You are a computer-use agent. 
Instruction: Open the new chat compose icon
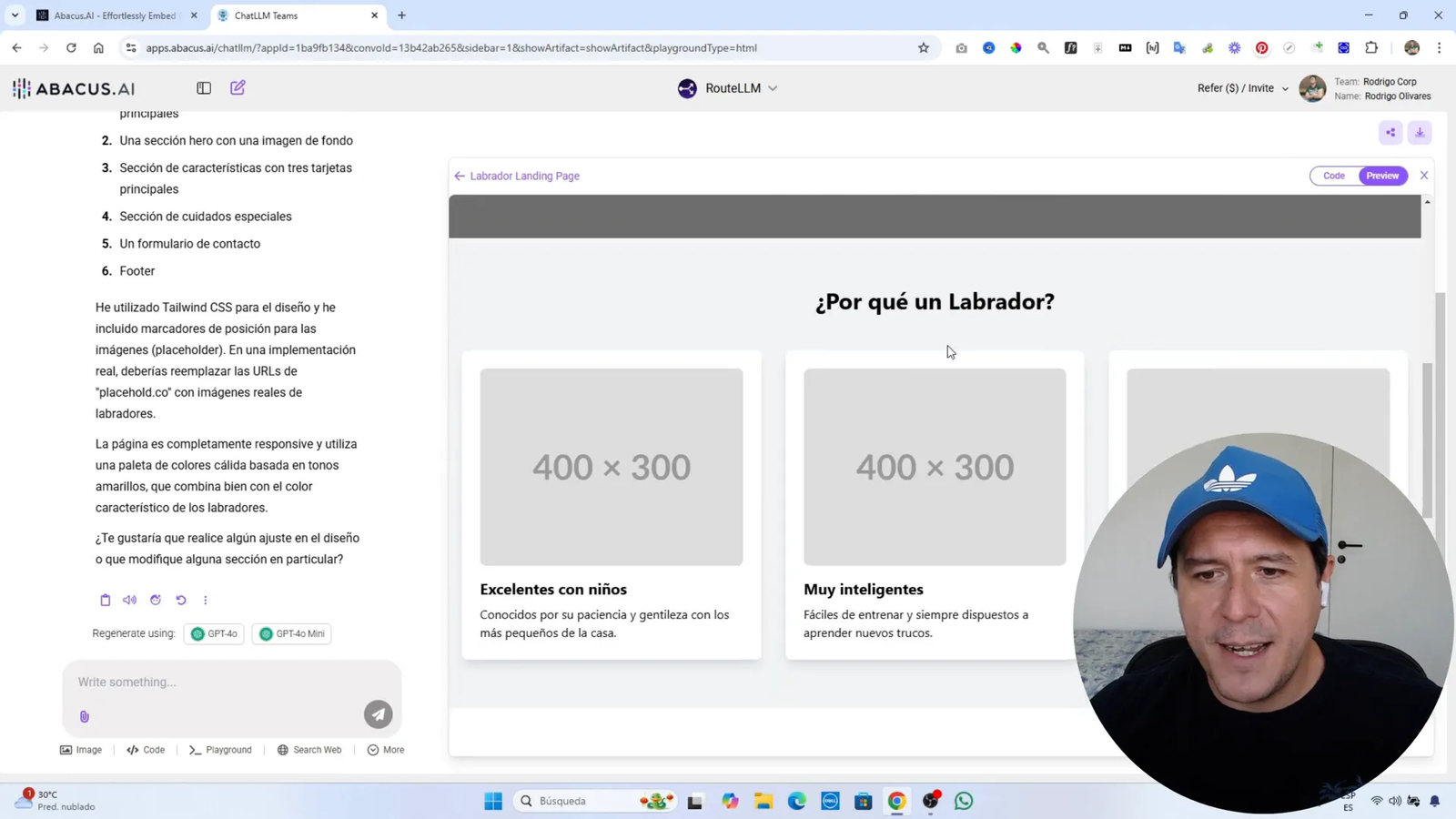point(237,87)
